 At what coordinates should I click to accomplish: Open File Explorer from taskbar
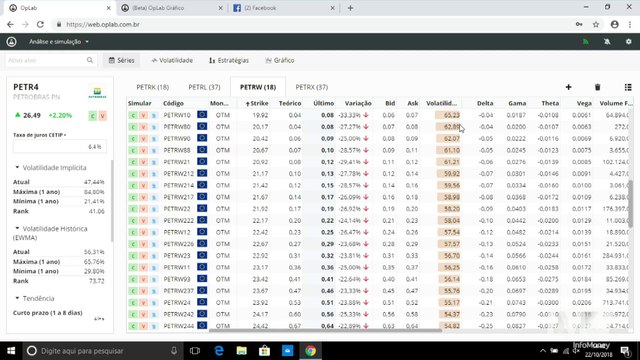(x=242, y=351)
